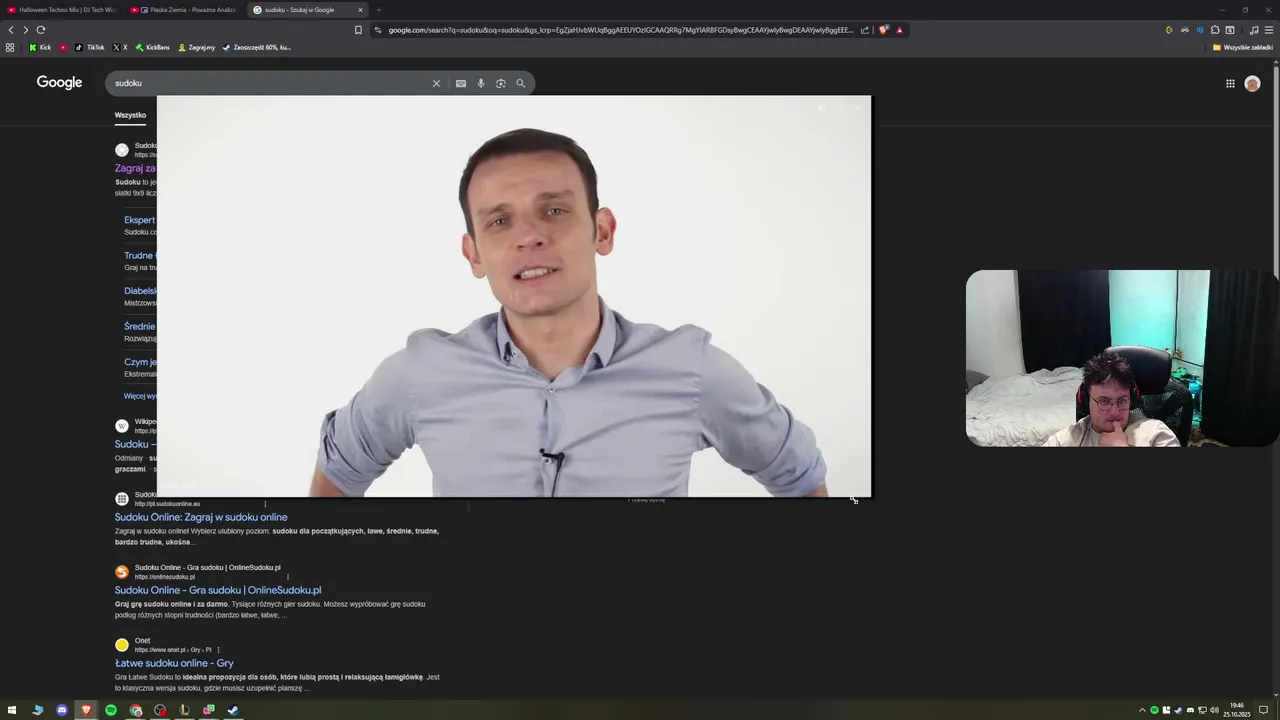
Task: Open the extensions puzzle icon
Action: 1215,30
